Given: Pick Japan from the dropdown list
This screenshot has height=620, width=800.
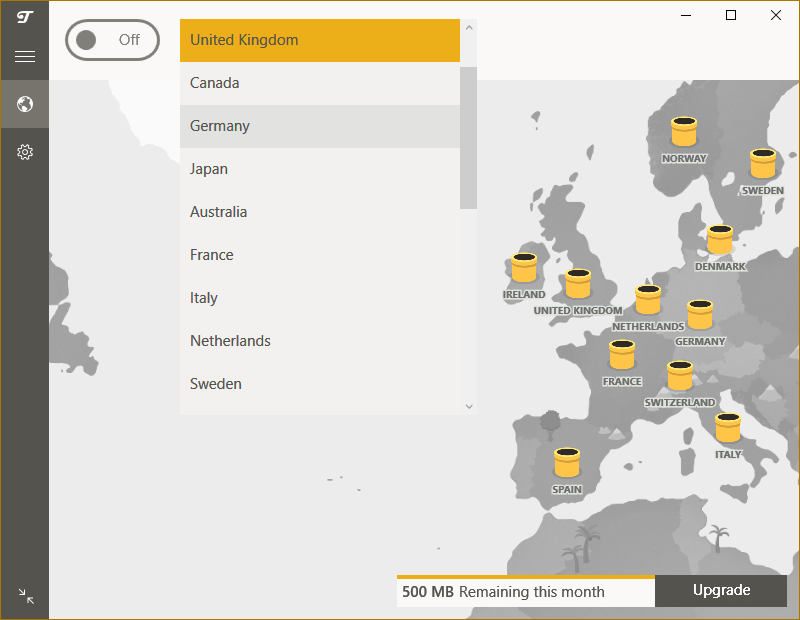Looking at the screenshot, I should pos(319,169).
